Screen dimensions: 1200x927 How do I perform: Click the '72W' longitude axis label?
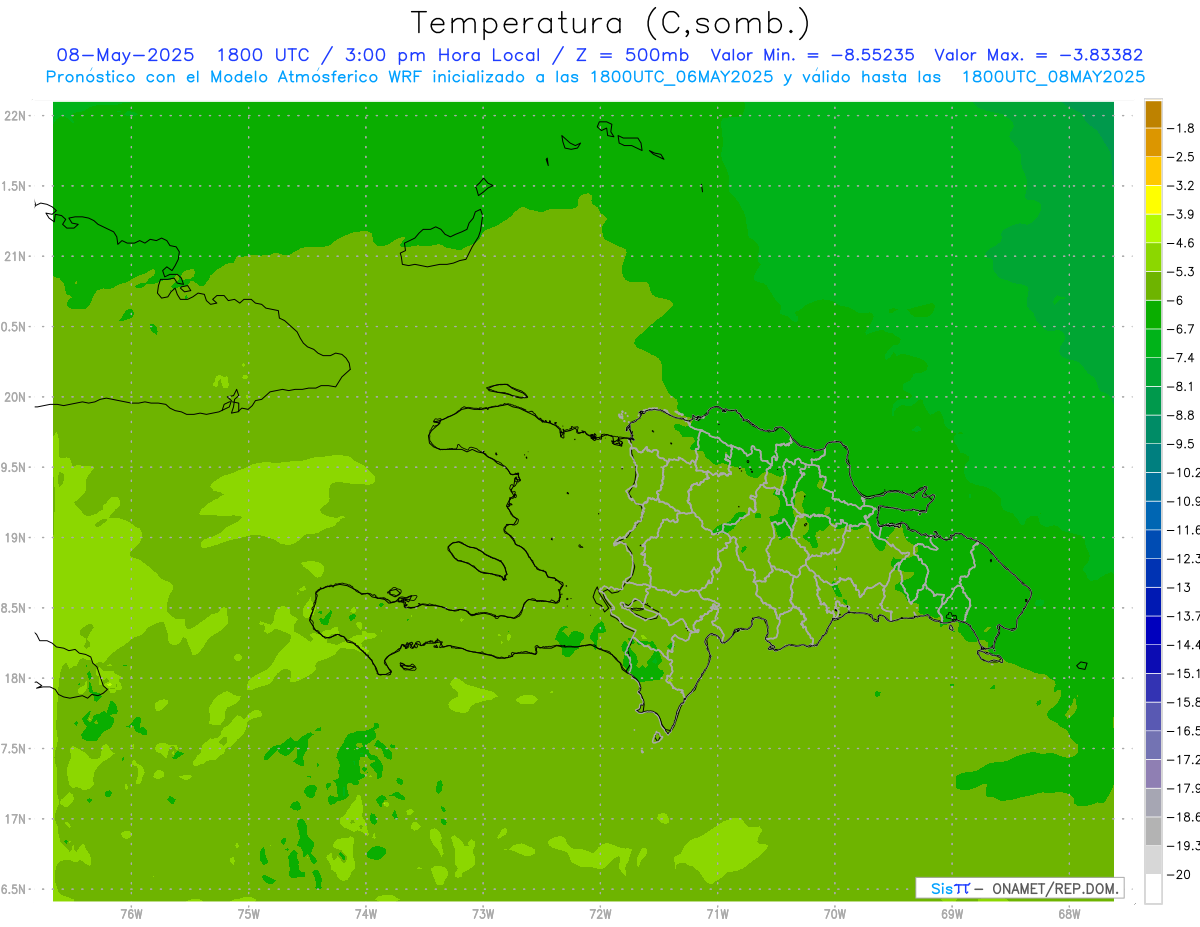pos(600,913)
